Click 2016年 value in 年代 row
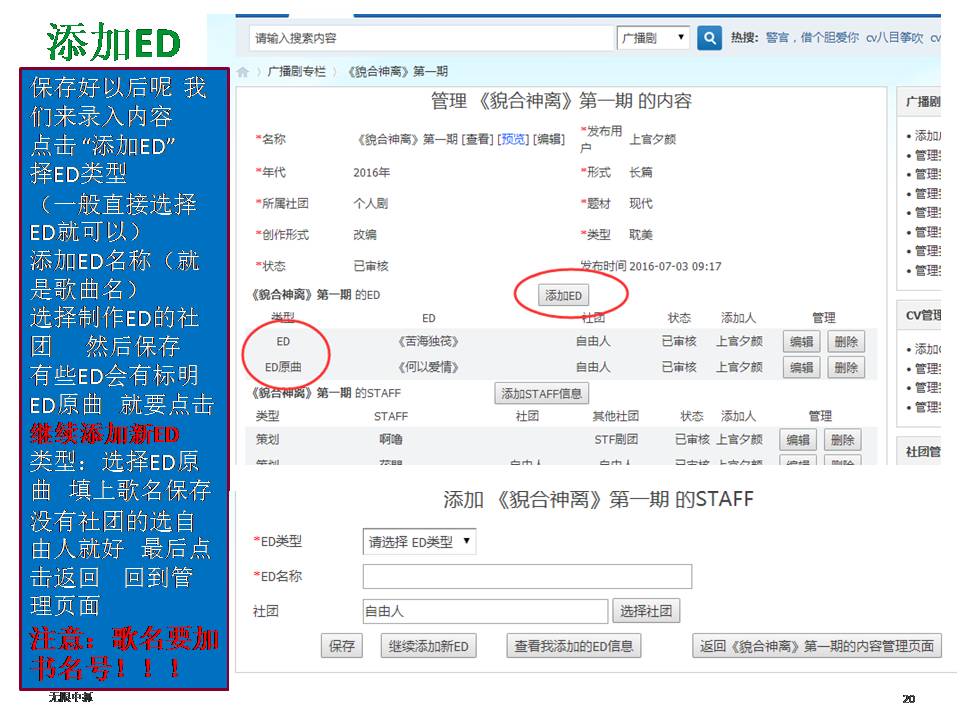The width and height of the screenshot is (960, 720). [x=372, y=173]
